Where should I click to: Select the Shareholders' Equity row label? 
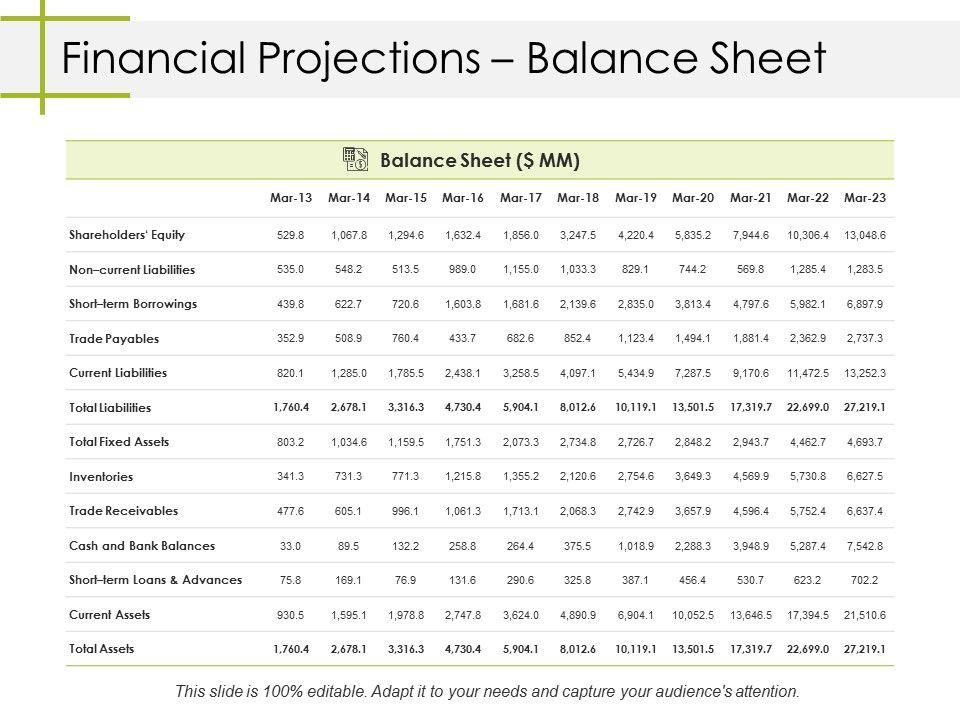[x=127, y=235]
